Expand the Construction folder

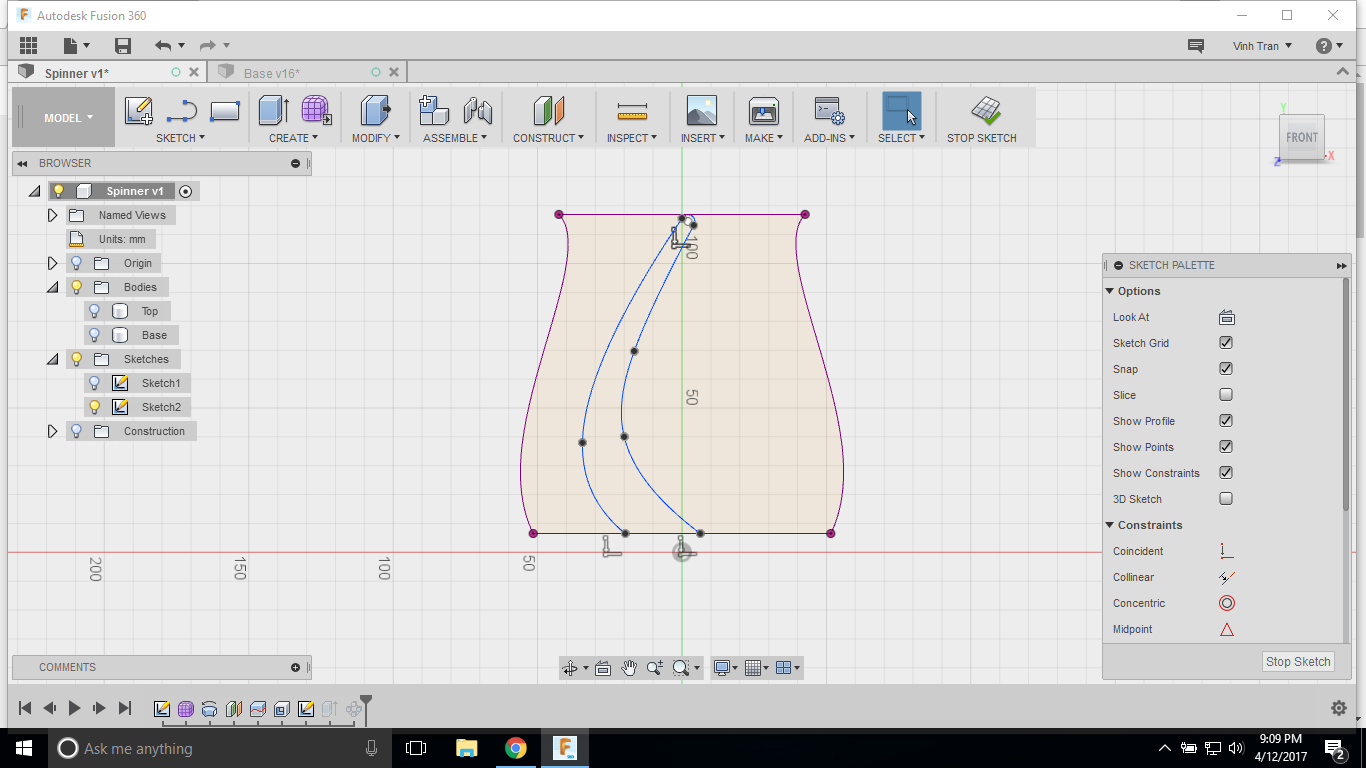coord(53,431)
